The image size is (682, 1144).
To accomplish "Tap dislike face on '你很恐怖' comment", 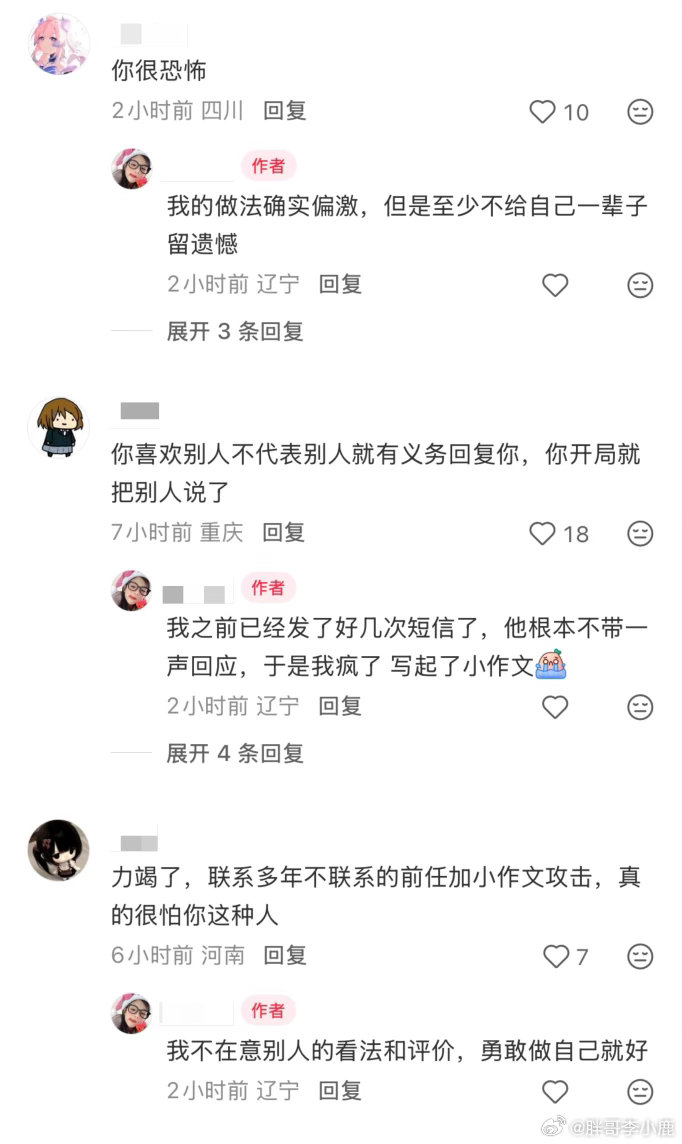I will point(640,112).
